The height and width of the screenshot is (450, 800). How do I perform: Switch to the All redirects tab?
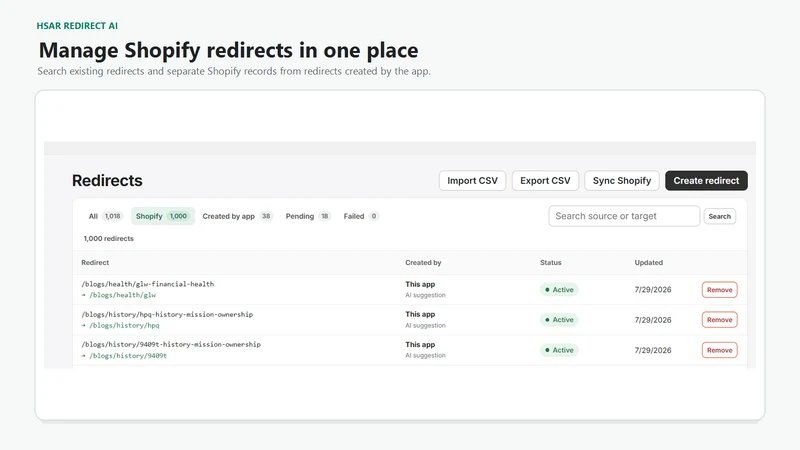pyautogui.click(x=104, y=216)
